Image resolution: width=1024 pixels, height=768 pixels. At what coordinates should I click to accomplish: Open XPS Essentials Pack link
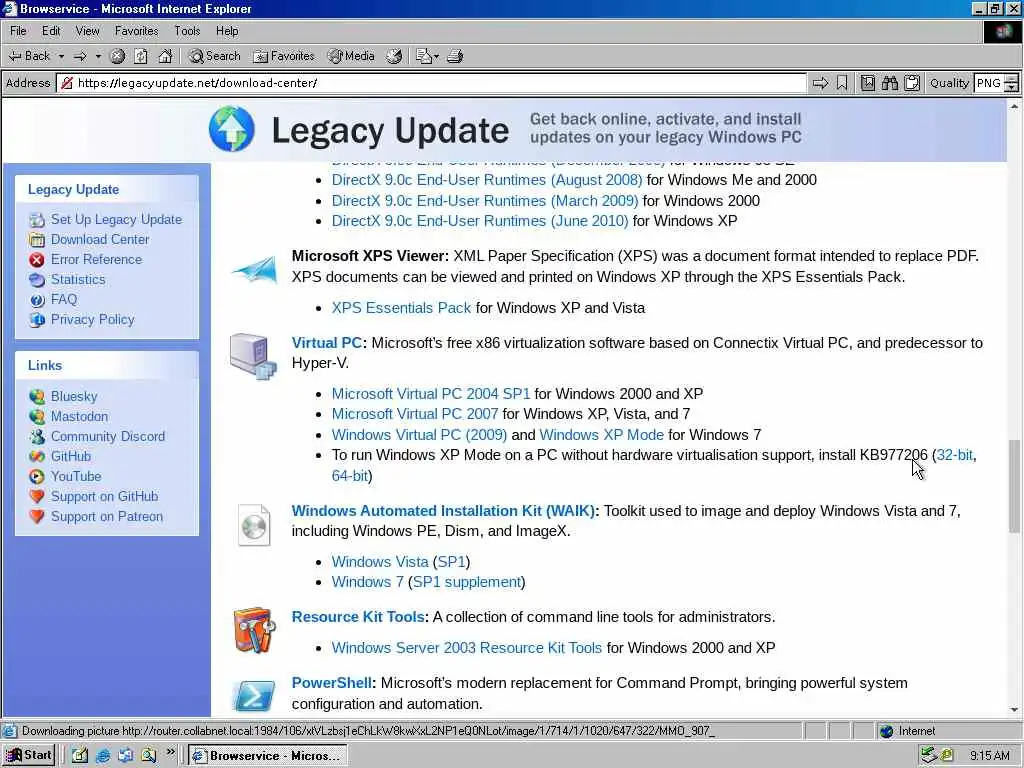[401, 308]
